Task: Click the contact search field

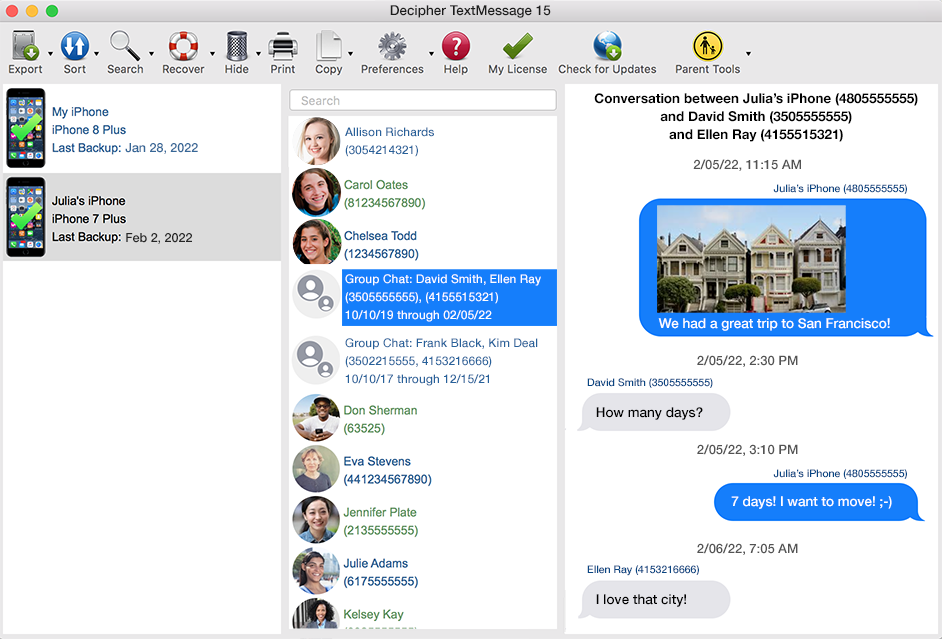Action: (x=422, y=100)
